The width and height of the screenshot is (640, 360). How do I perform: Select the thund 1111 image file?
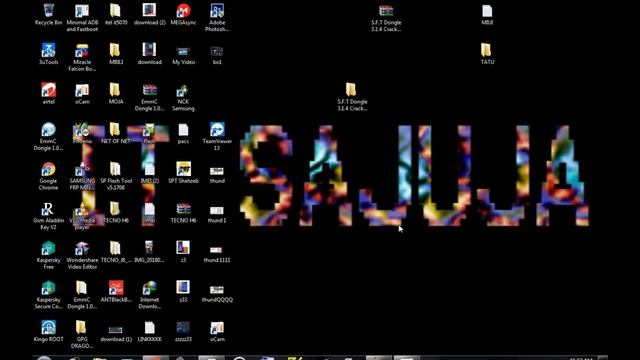(x=217, y=250)
